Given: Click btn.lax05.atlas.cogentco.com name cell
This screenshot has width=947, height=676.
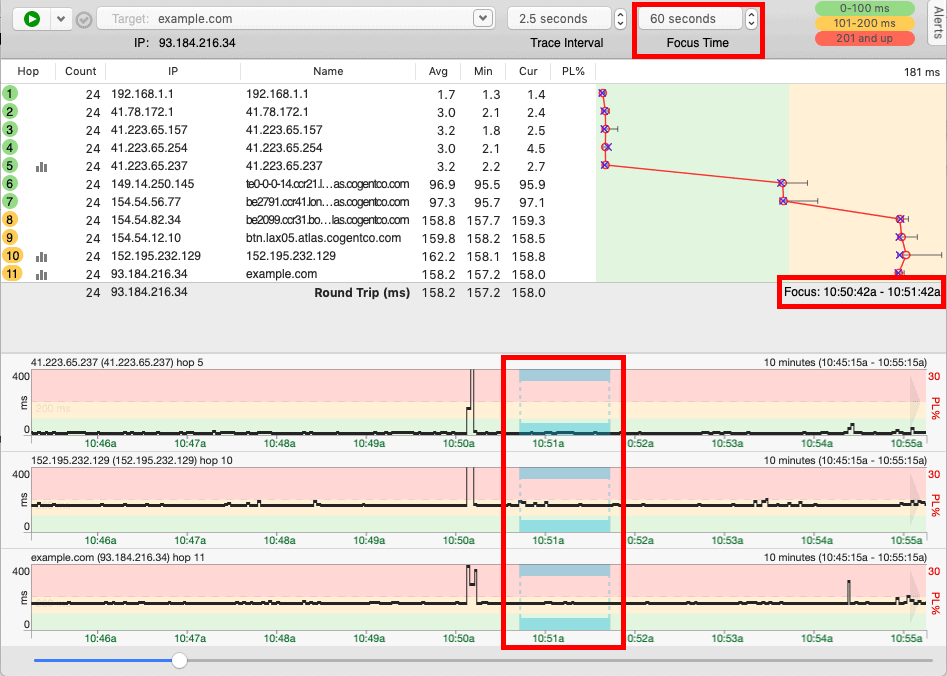Looking at the screenshot, I should click(323, 238).
